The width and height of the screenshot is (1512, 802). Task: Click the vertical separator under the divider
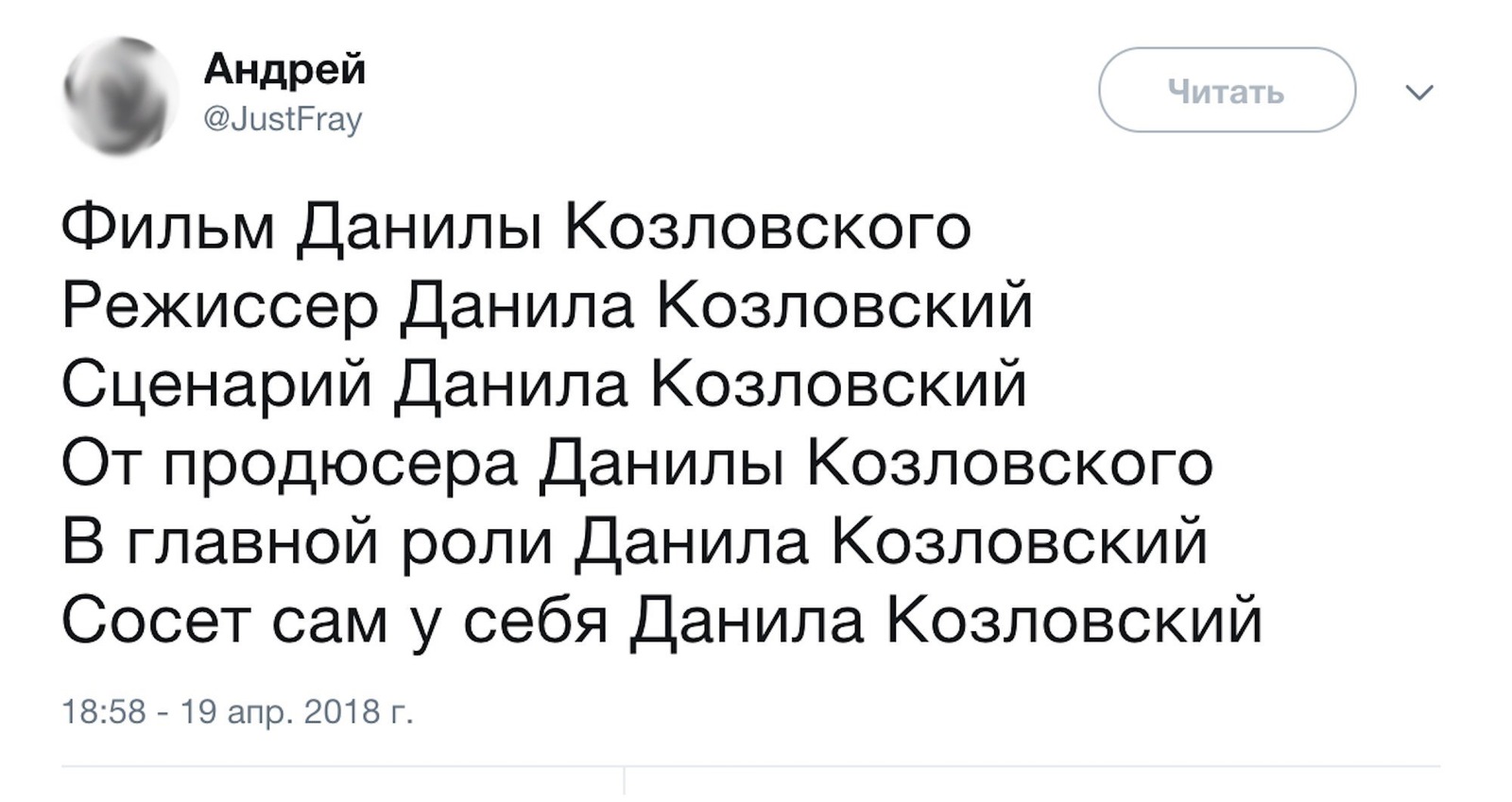click(x=625, y=780)
